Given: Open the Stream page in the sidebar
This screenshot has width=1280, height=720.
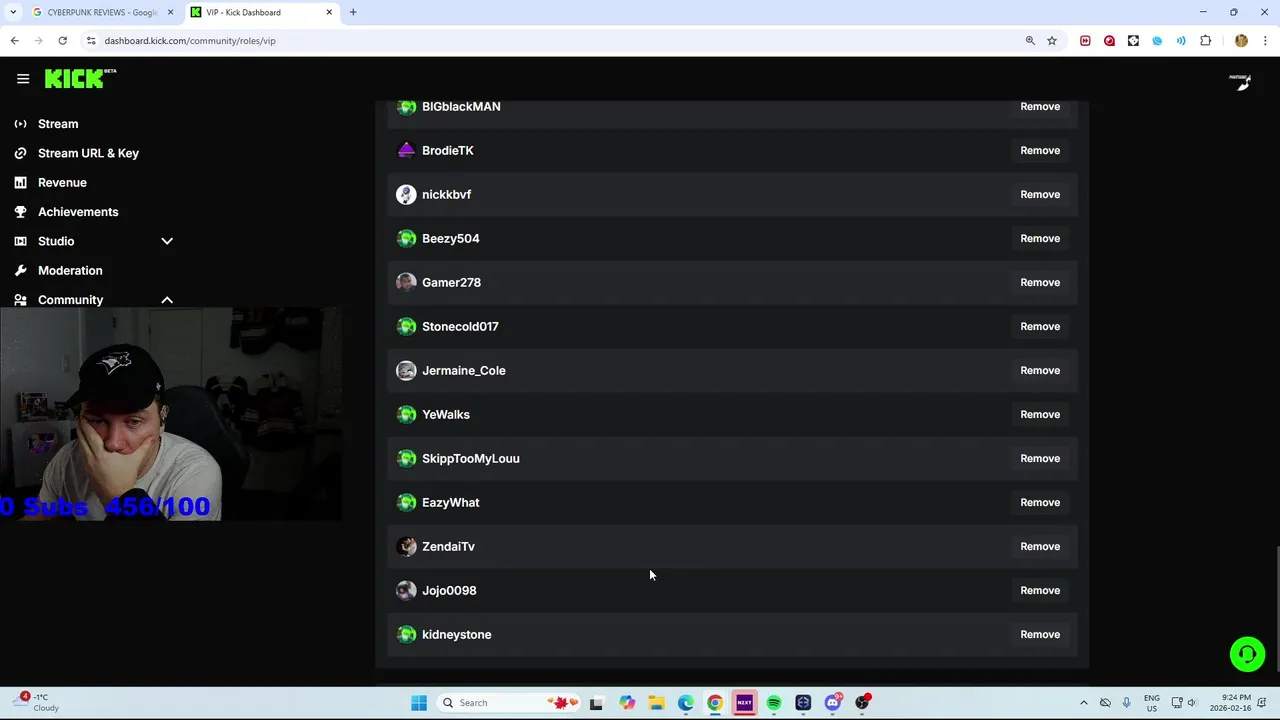Looking at the screenshot, I should click(58, 124).
